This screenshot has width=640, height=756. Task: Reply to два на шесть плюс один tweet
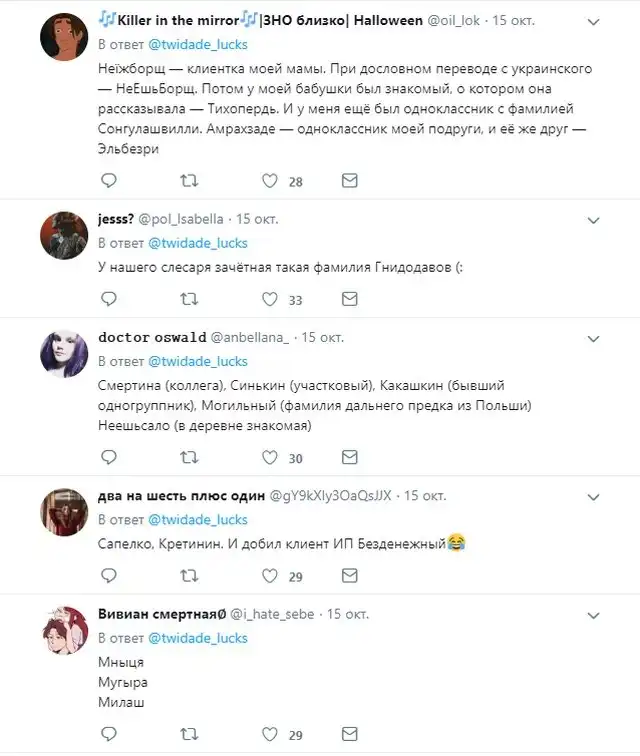pyautogui.click(x=109, y=577)
